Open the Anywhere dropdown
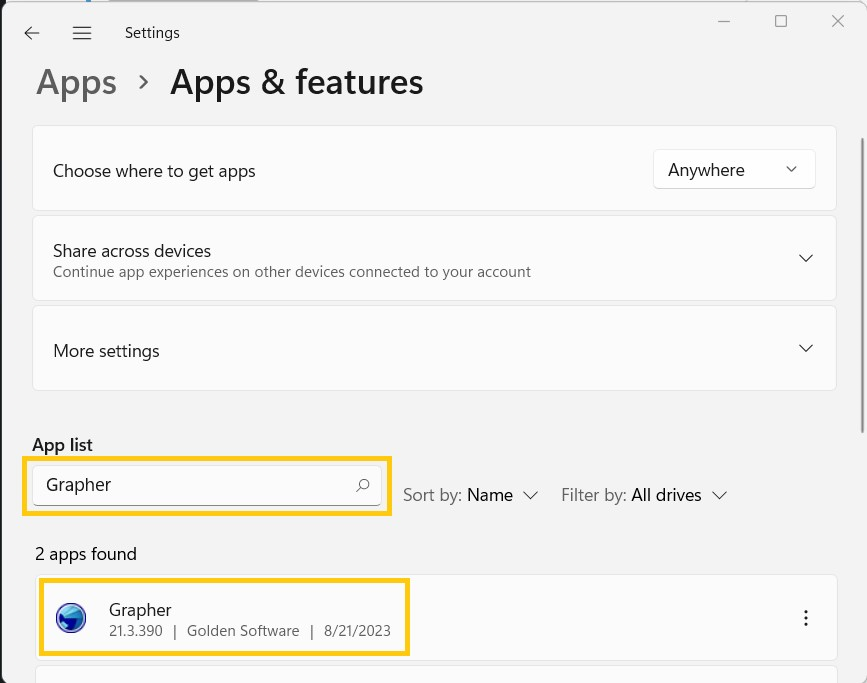 (734, 169)
